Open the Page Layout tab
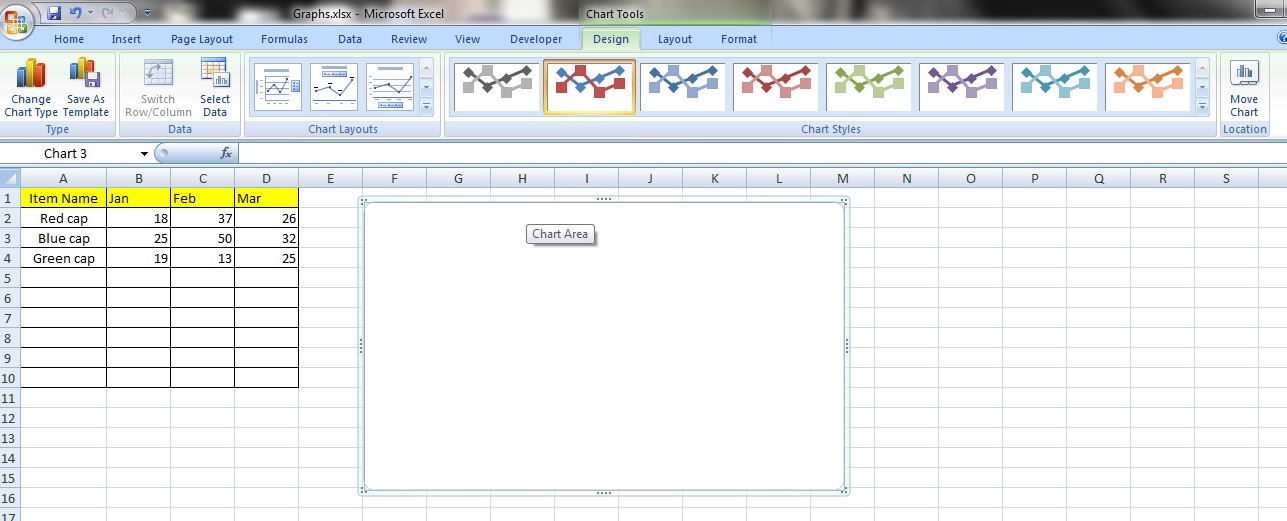1287x521 pixels. pos(201,39)
